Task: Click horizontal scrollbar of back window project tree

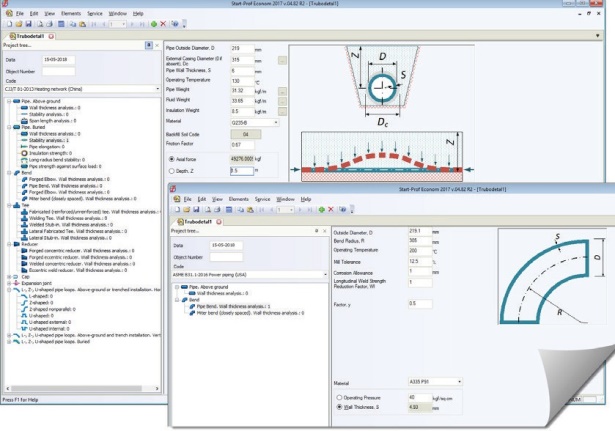Action: [76, 389]
